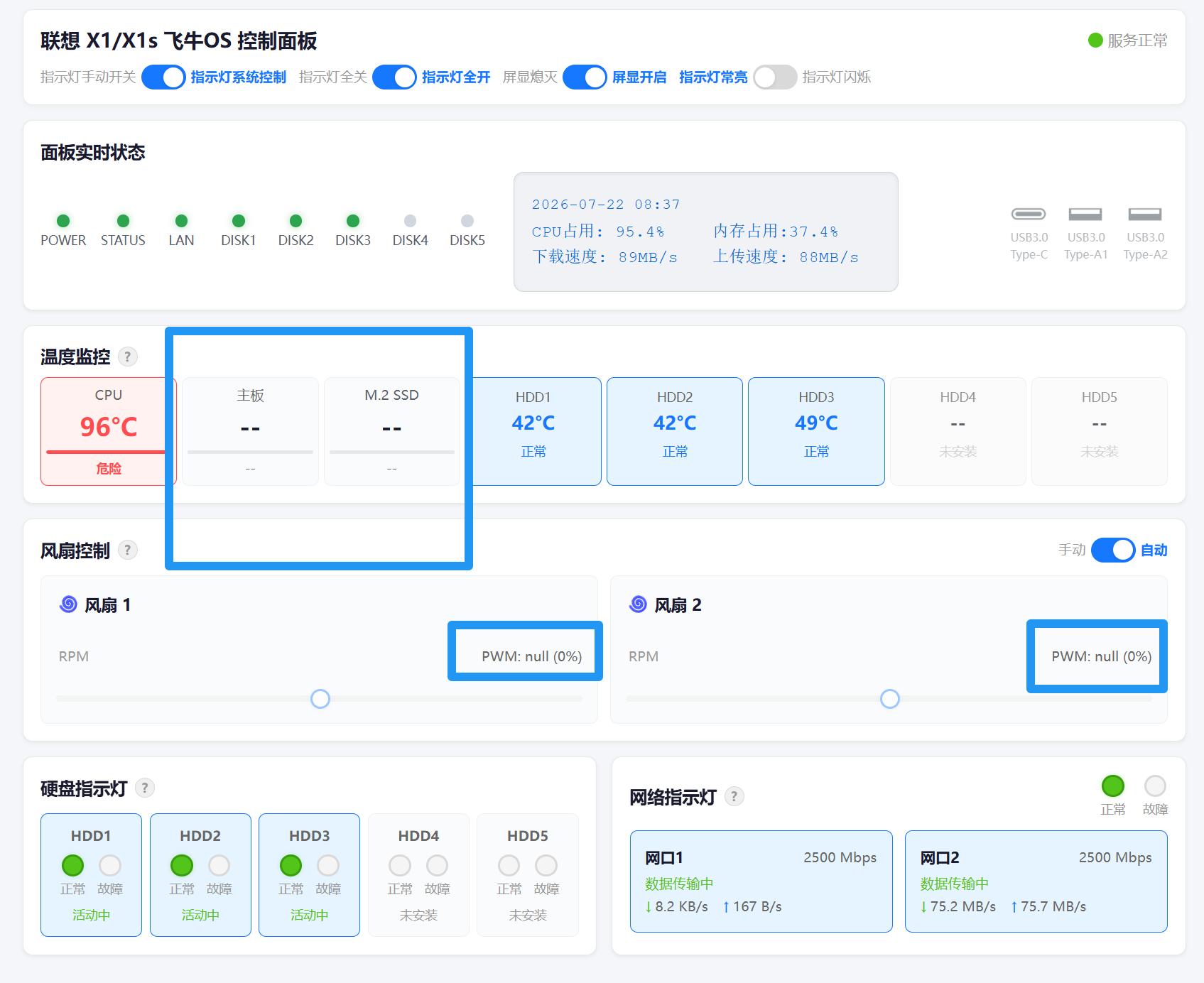Click the USB3.0 Type-A2 port icon
Image resolution: width=1204 pixels, height=983 pixels.
(1145, 214)
